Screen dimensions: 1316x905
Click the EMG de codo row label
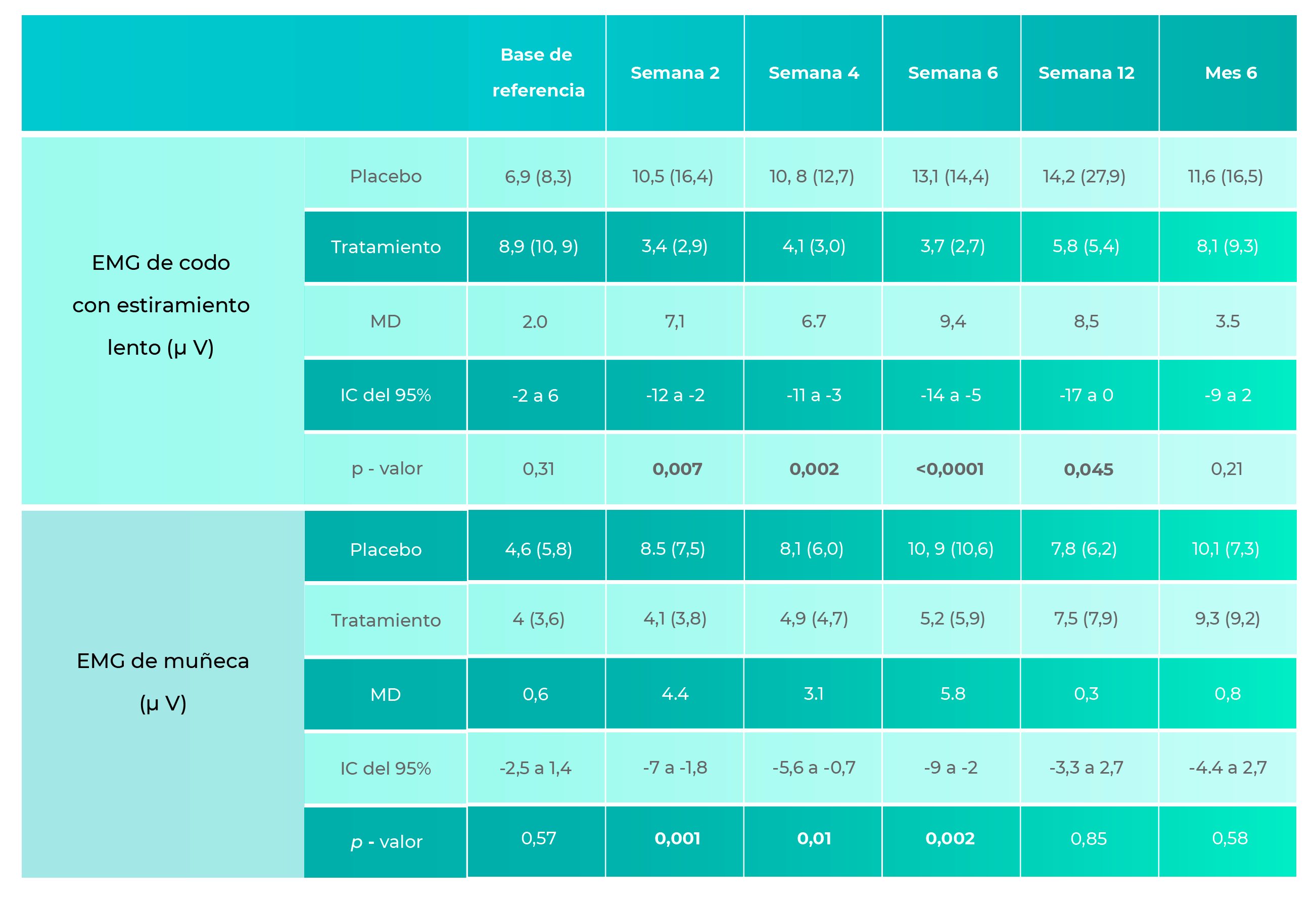pos(161,305)
